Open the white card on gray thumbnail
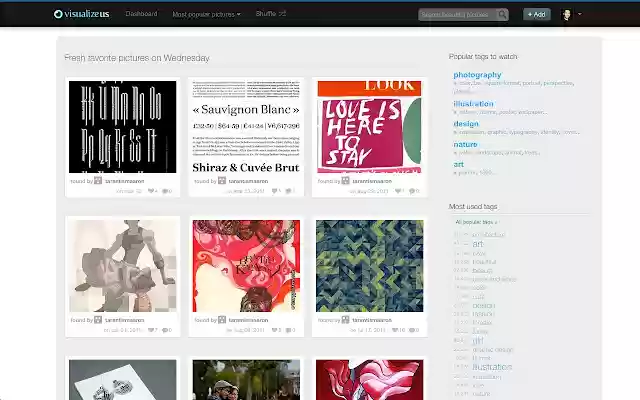The height and width of the screenshot is (400, 640). [x=122, y=380]
